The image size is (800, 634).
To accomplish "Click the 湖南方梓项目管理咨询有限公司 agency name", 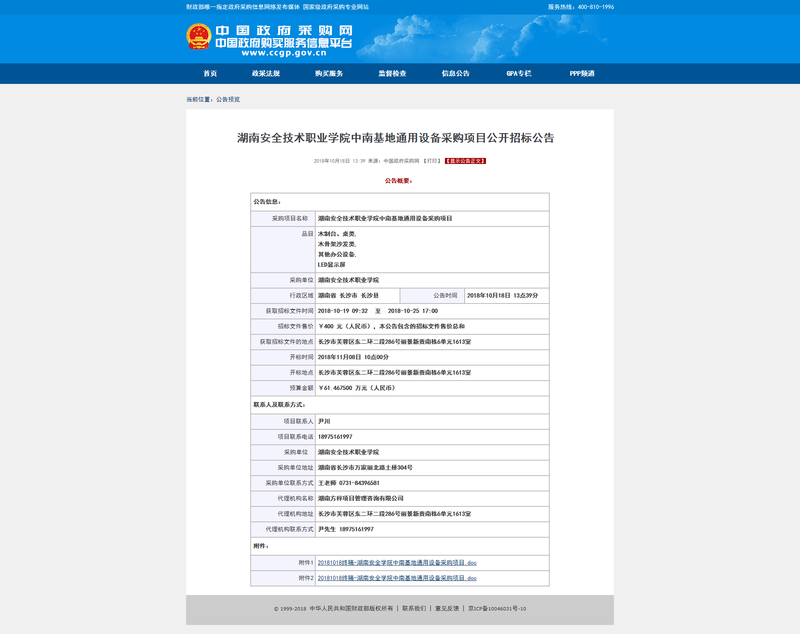I will click(x=361, y=498).
